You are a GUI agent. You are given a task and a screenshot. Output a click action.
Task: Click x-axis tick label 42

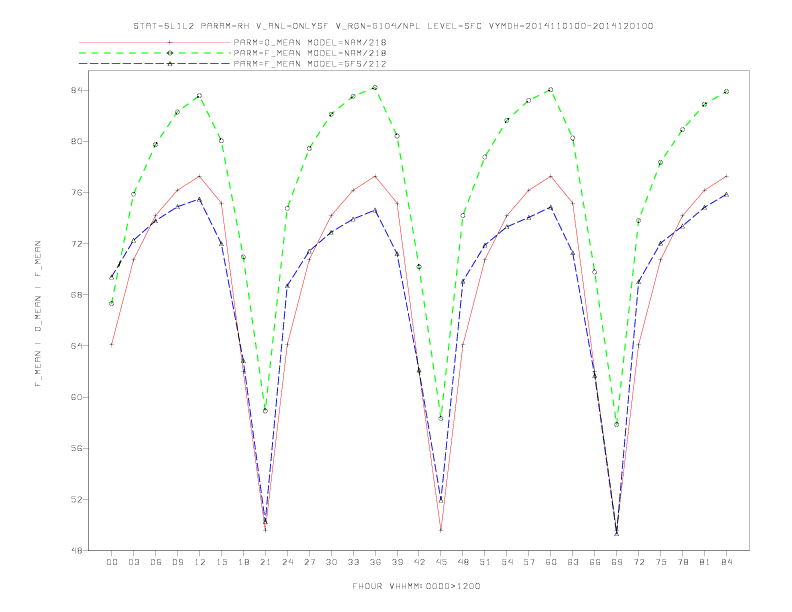(x=419, y=562)
